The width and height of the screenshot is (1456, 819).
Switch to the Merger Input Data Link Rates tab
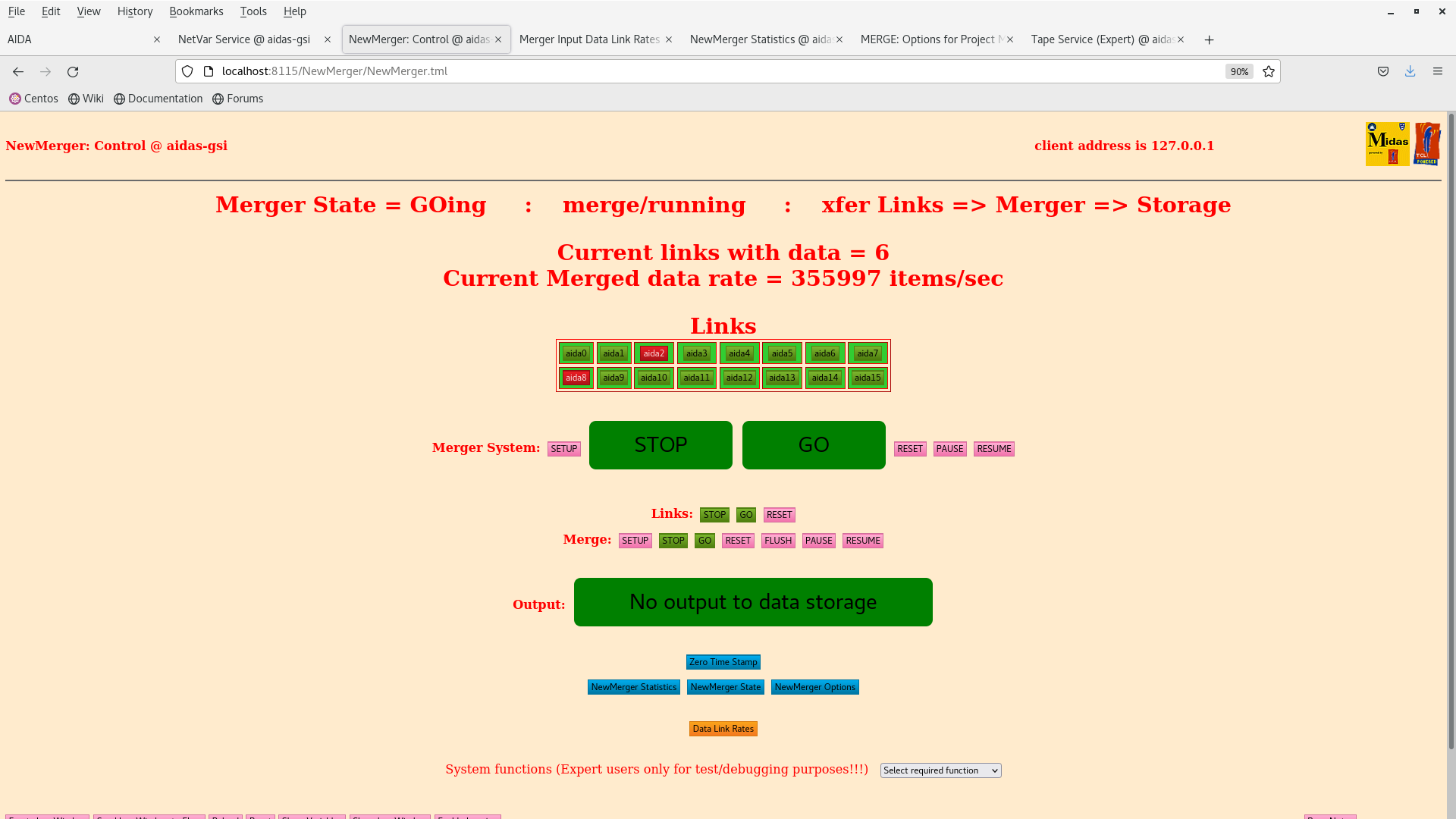click(589, 39)
